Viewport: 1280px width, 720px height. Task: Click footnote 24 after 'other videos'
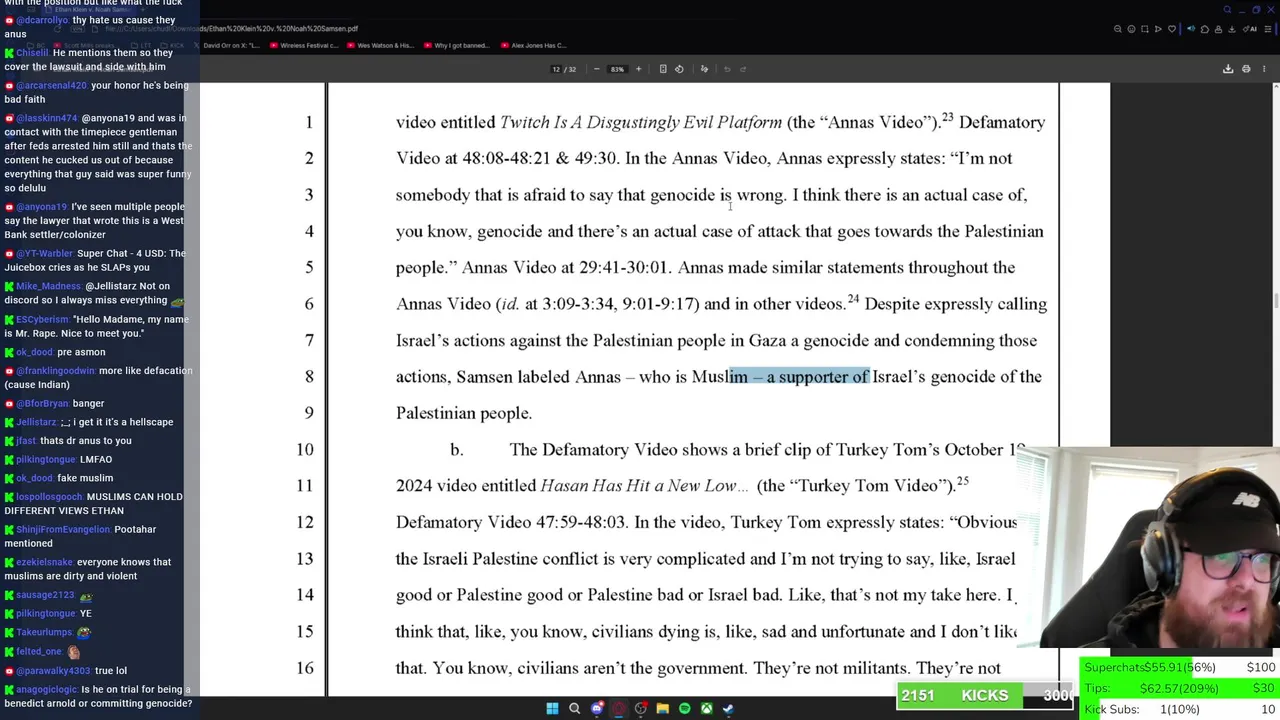853,299
